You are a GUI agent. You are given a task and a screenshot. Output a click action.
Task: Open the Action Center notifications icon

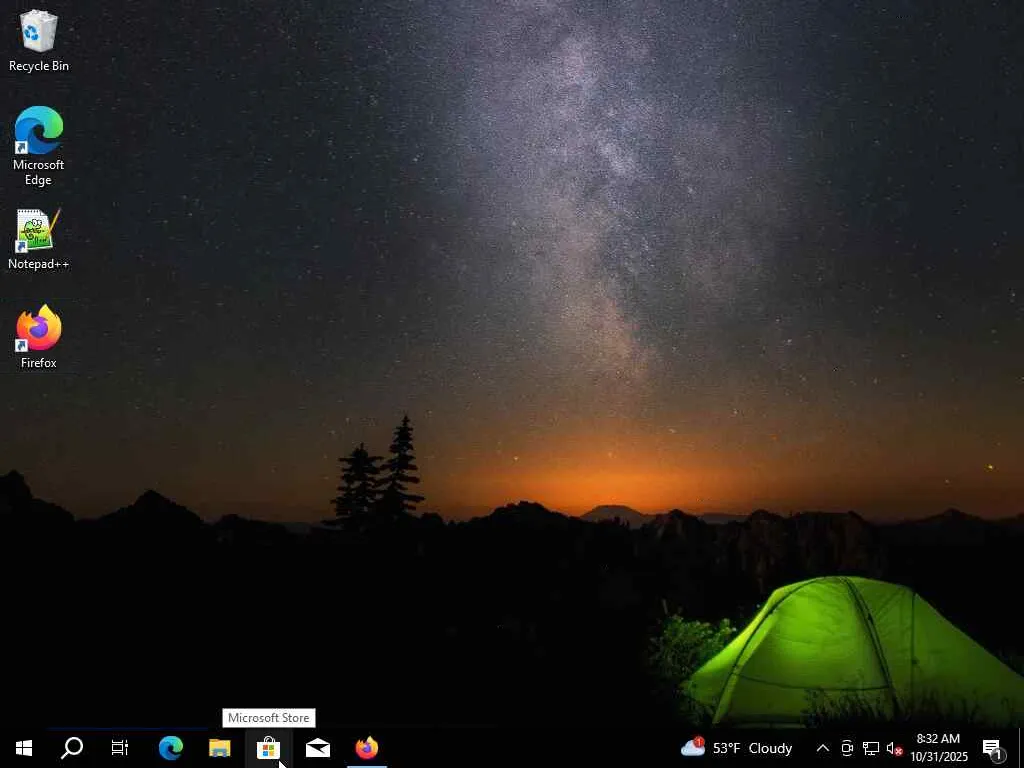(x=993, y=748)
